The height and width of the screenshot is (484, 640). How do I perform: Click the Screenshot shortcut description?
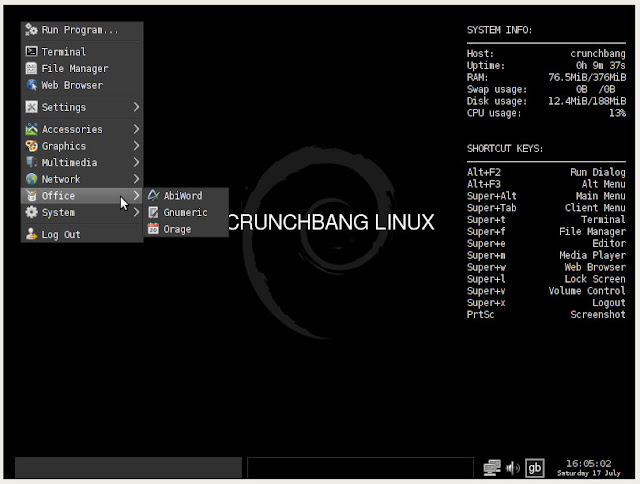598,314
